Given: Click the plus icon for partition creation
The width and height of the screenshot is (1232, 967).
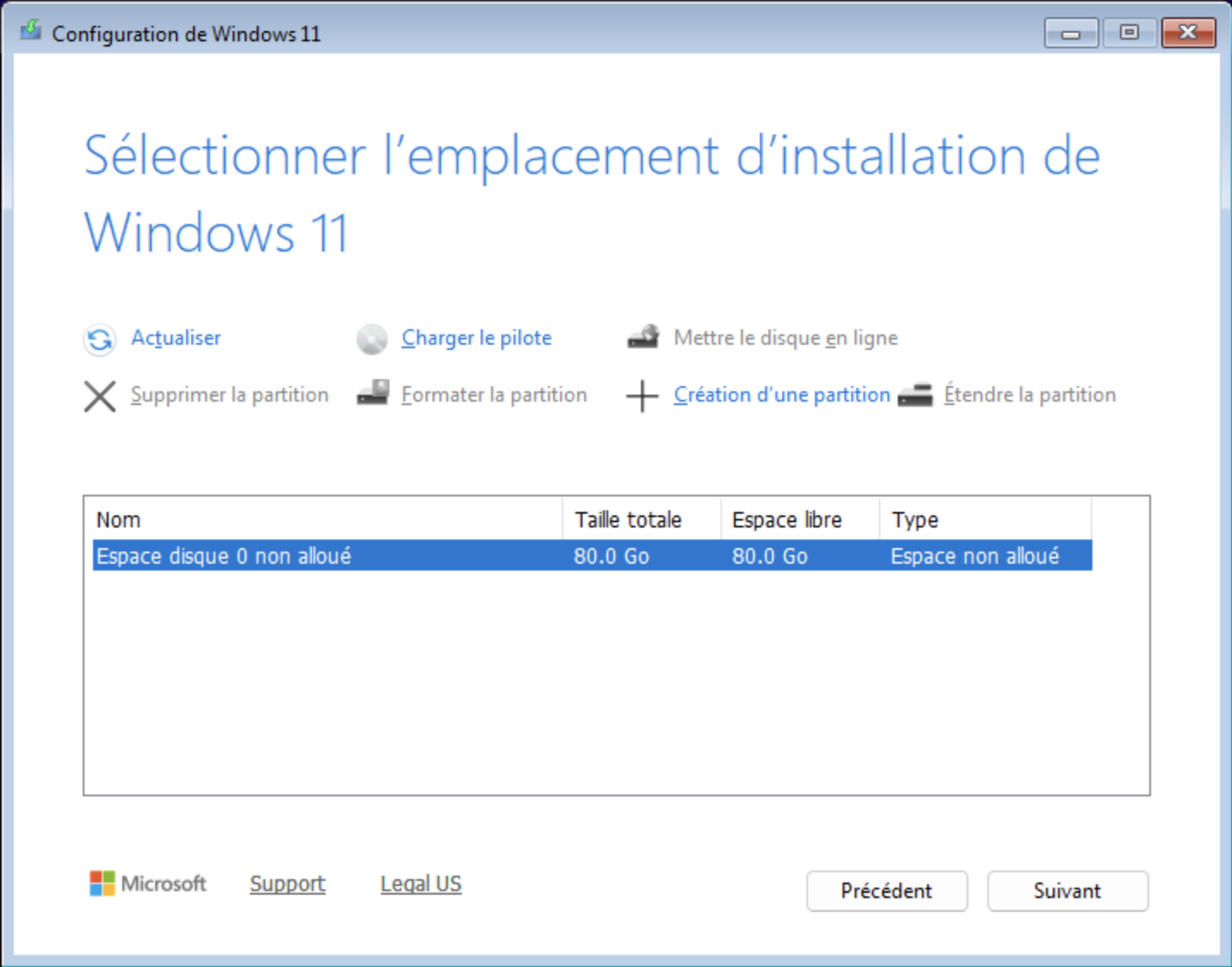Looking at the screenshot, I should (x=642, y=396).
